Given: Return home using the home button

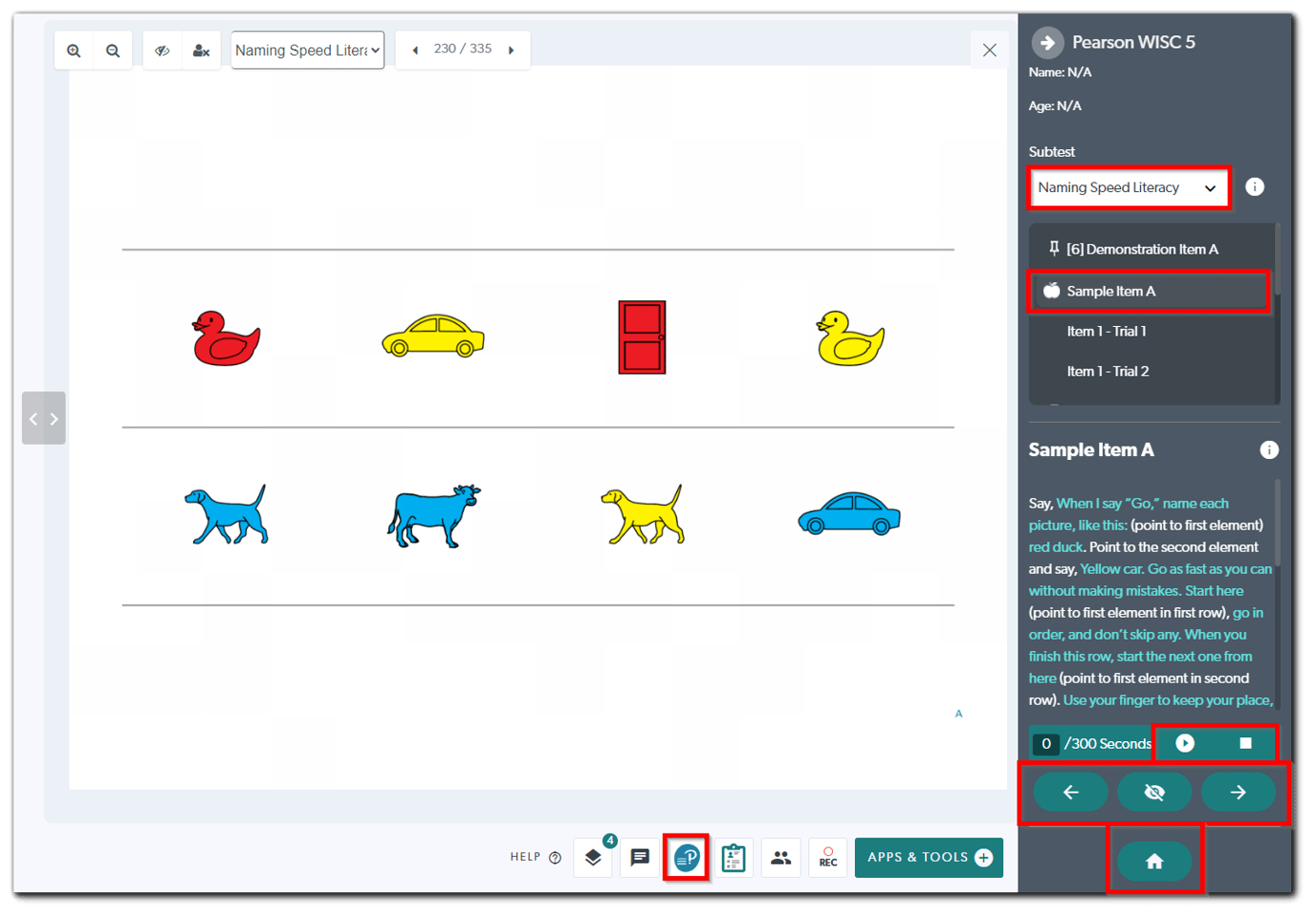Looking at the screenshot, I should [x=1154, y=861].
